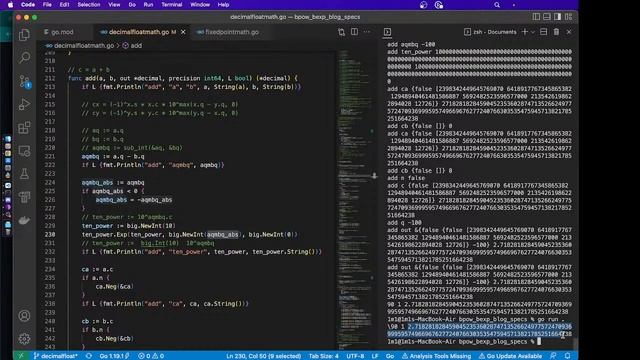Screen dimensions: 640x360
Task: Click Ln 230, Col 50 cursor position
Action: (264, 356)
